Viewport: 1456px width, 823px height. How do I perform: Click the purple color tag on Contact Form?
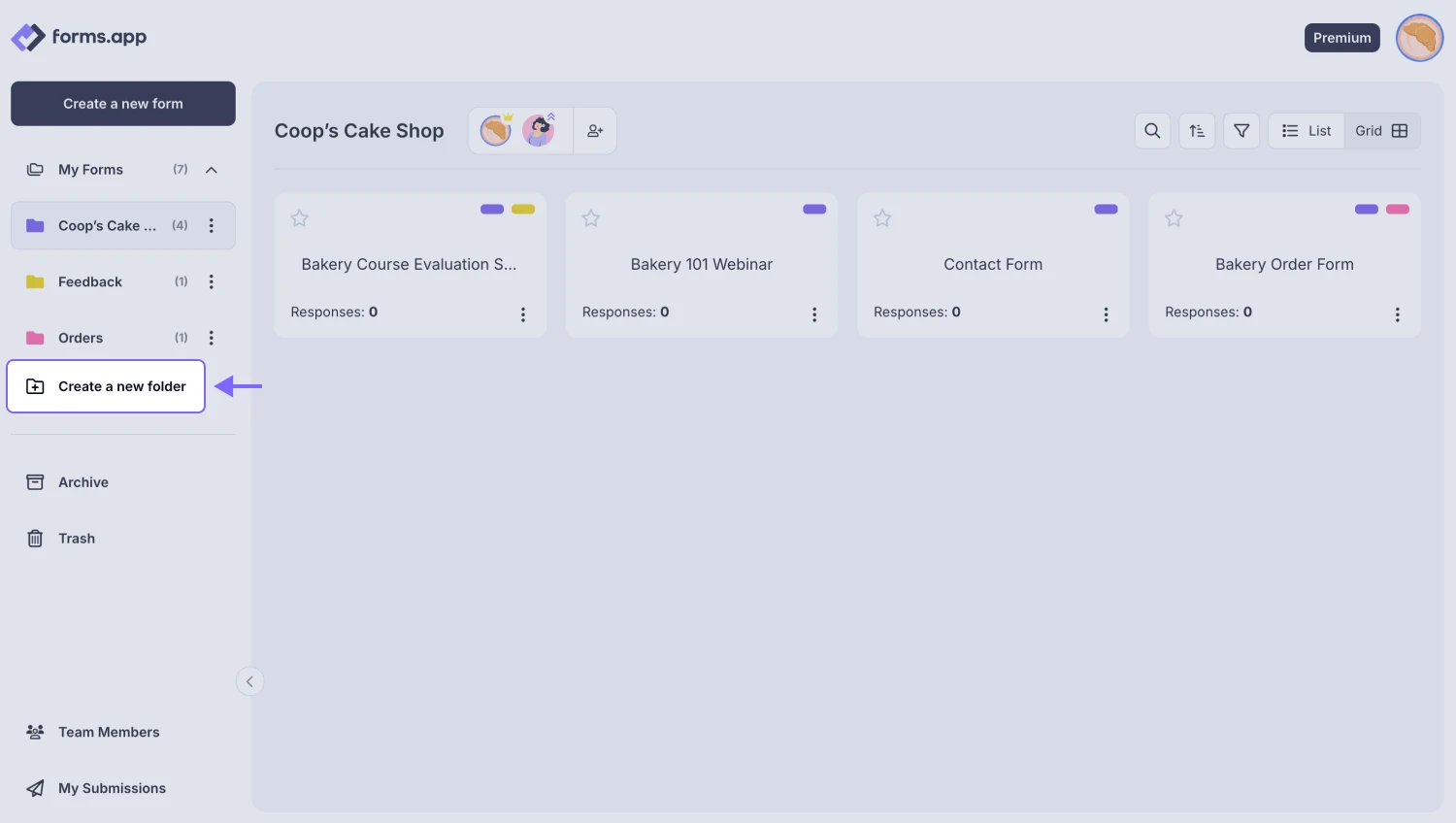coord(1105,209)
